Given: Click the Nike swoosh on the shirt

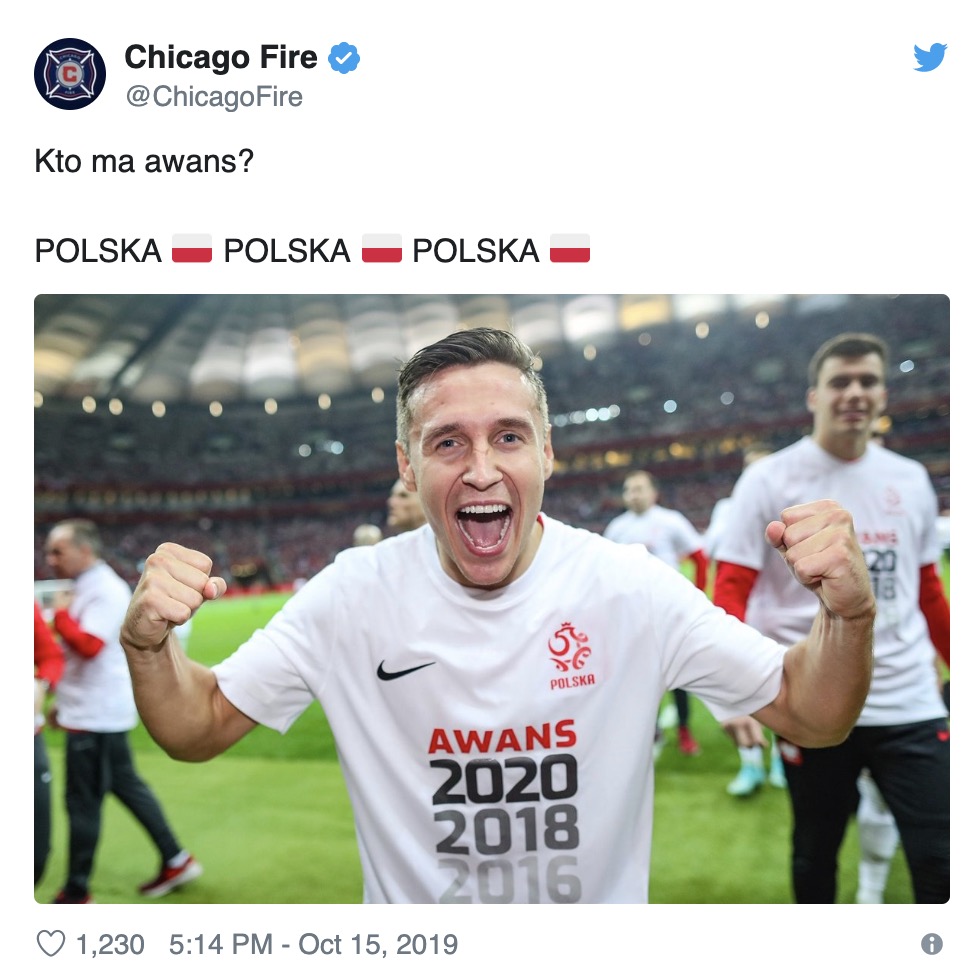Looking at the screenshot, I should (404, 670).
